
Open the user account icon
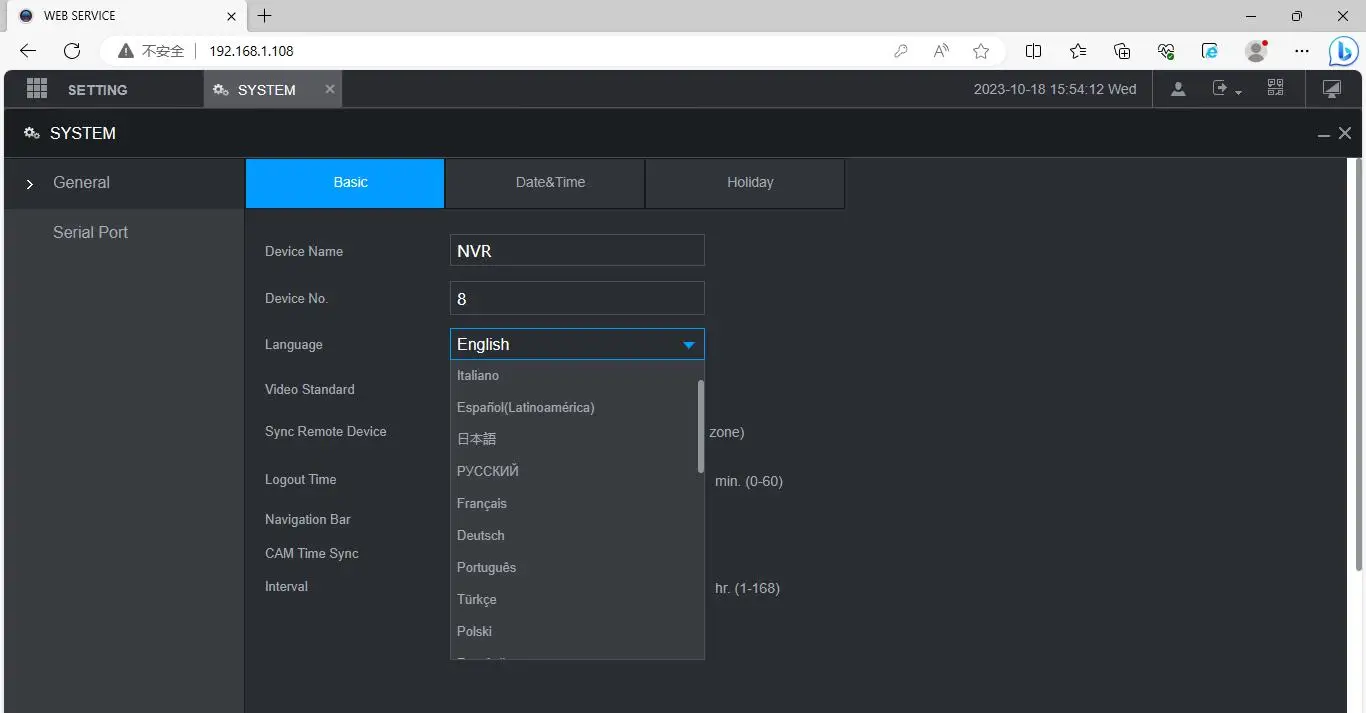1178,89
